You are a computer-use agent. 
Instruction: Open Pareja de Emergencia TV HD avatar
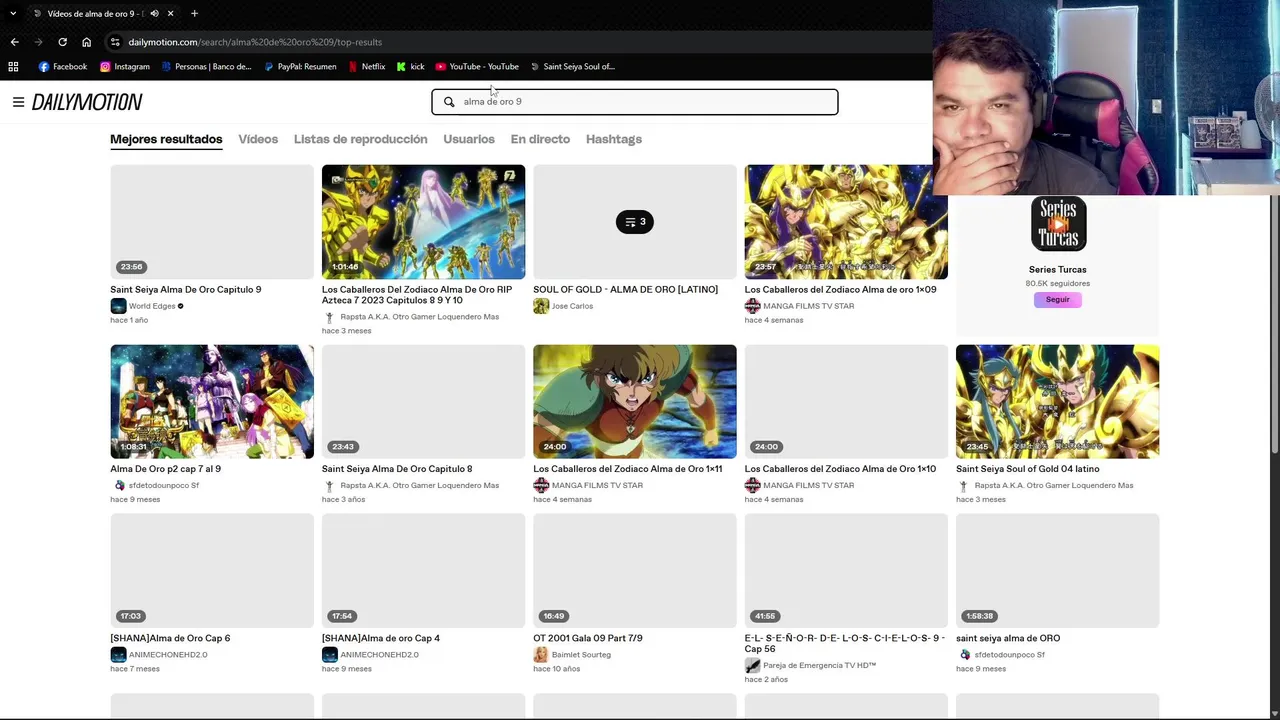[752, 666]
